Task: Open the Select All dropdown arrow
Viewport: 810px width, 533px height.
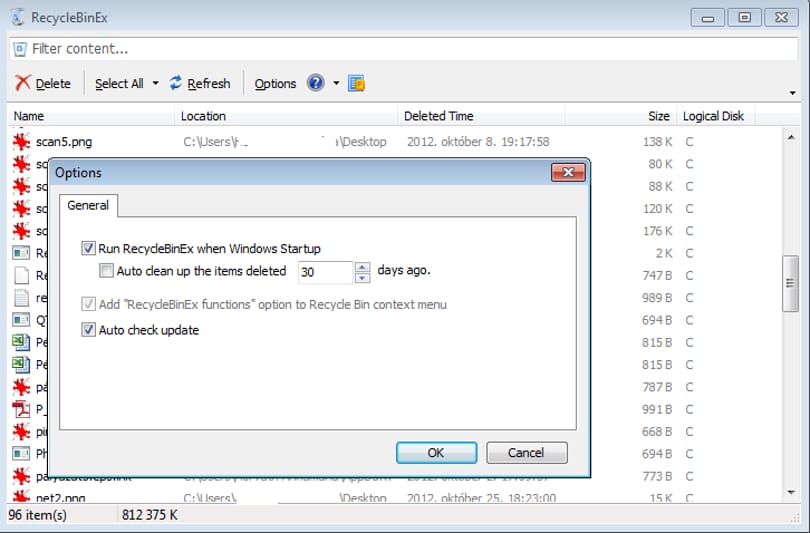Action: [155, 83]
